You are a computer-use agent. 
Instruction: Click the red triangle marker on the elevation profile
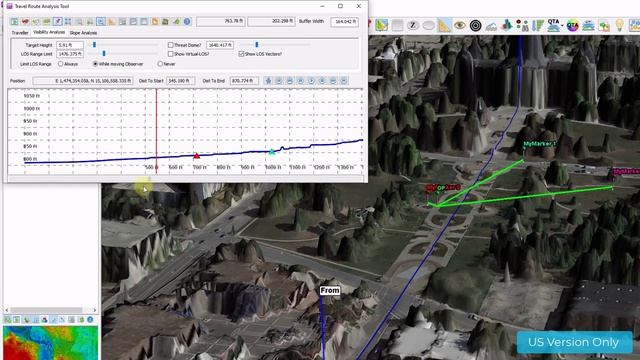coord(197,156)
